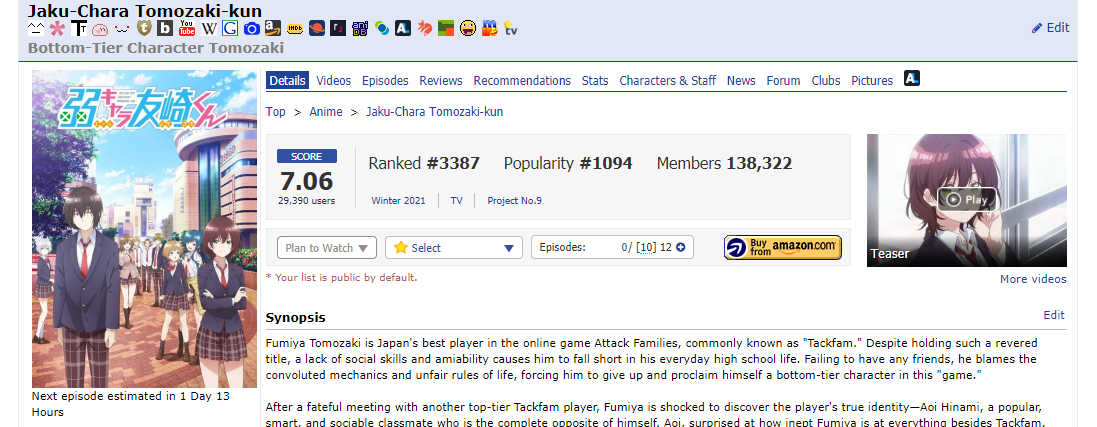Click the yellow grinning smiley icon
The width and height of the screenshot is (1097, 427).
(468, 29)
